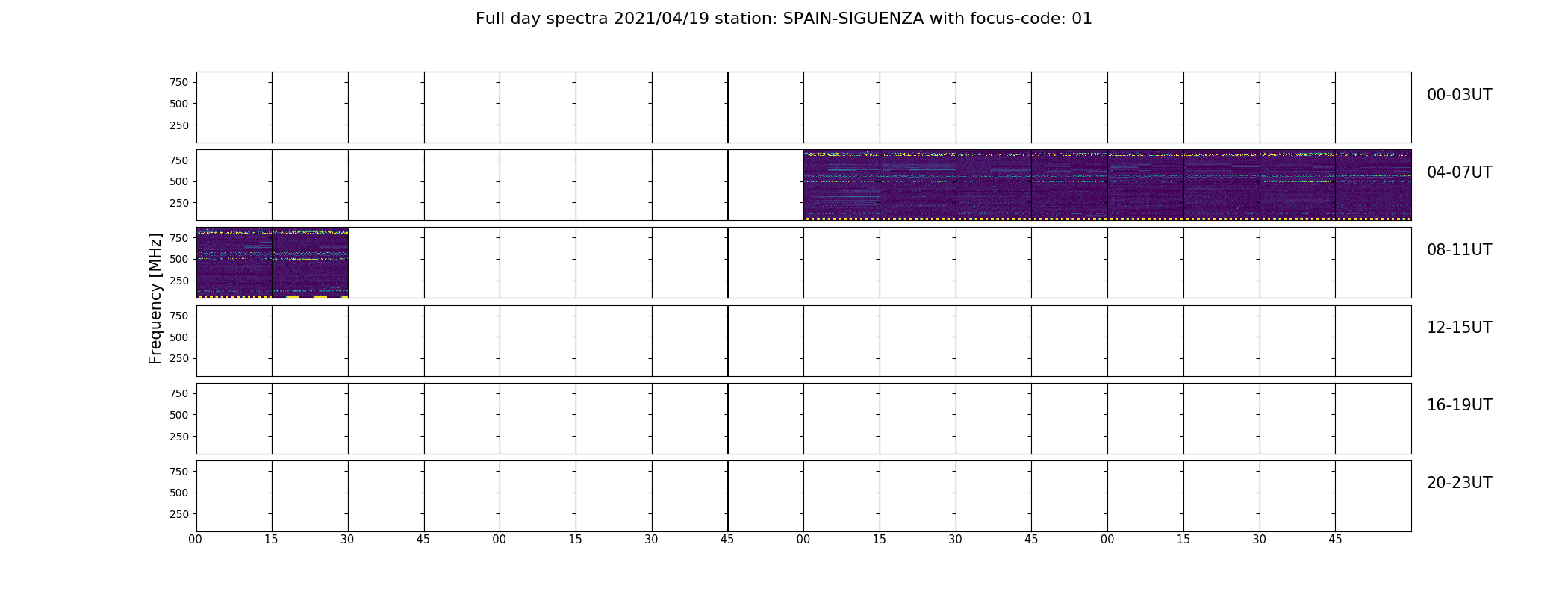1568x597 pixels.
Task: Click the 500 tick label of the 12-15UT row
Action: click(178, 337)
